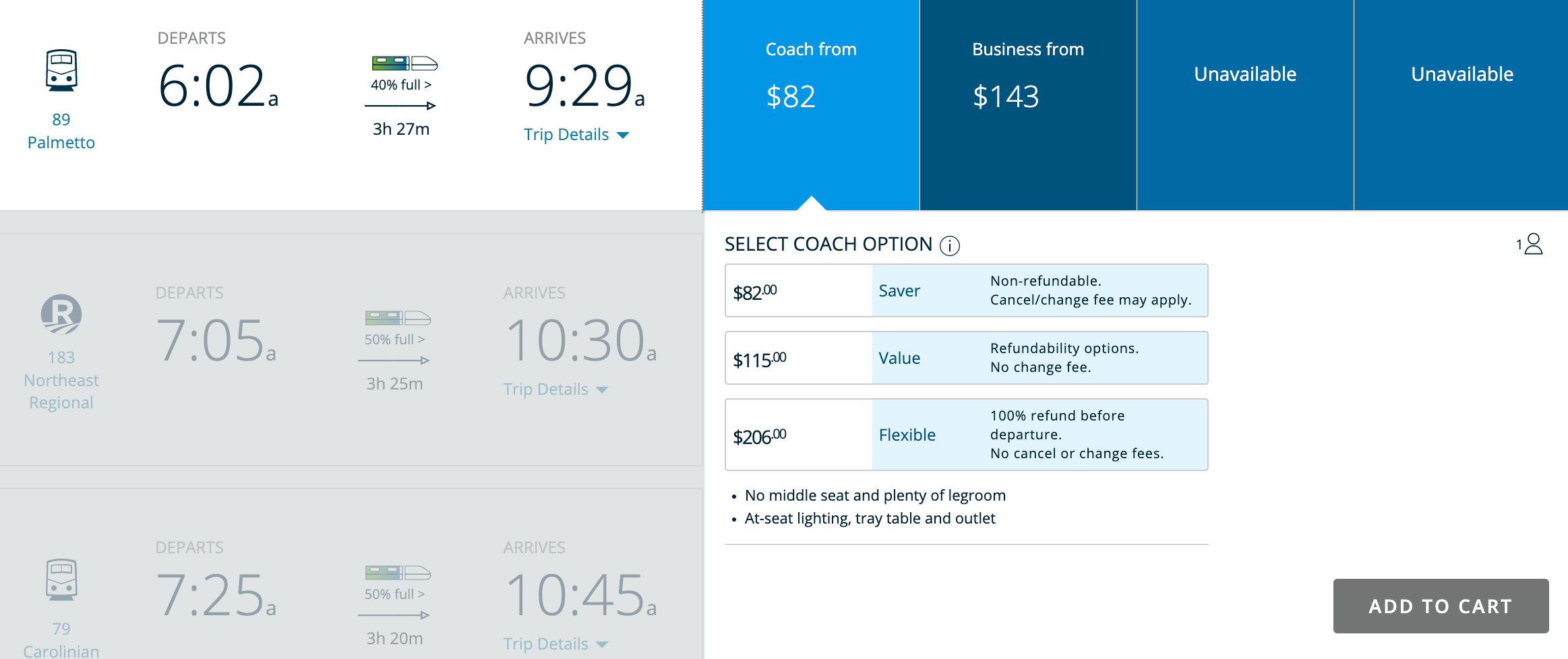Open the coach option info icon
This screenshot has height=659, width=1568.
950,246
